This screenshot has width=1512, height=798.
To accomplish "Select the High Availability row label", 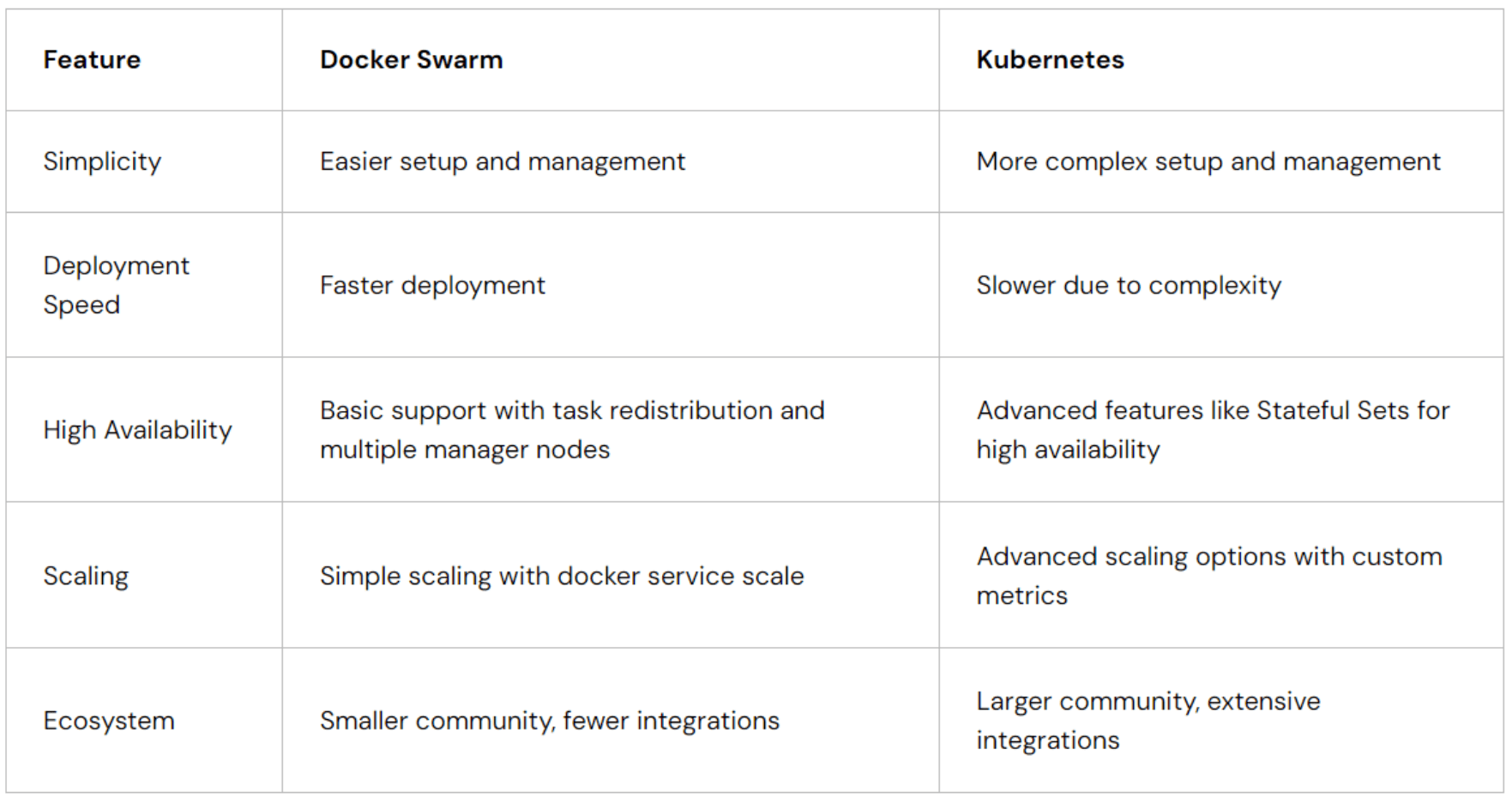I will 137,430.
